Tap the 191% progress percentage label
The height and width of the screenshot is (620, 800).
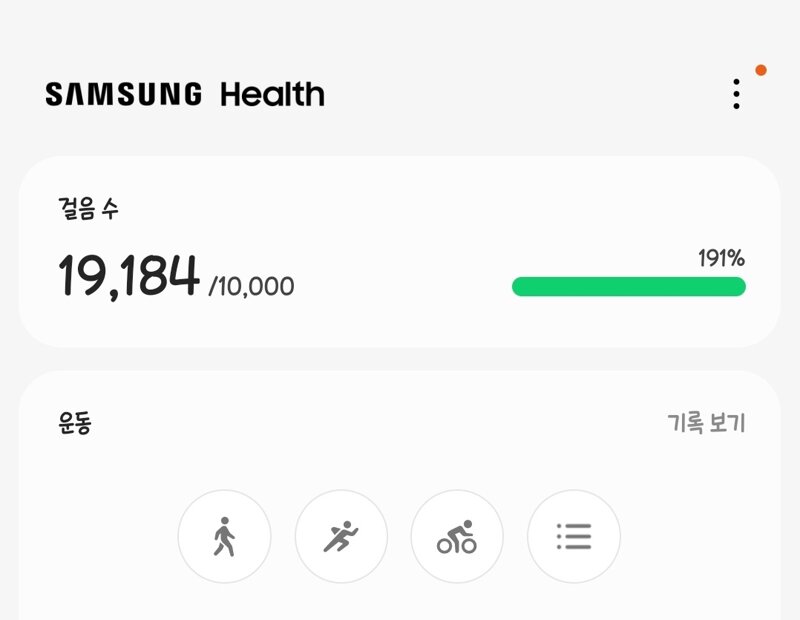coord(721,258)
